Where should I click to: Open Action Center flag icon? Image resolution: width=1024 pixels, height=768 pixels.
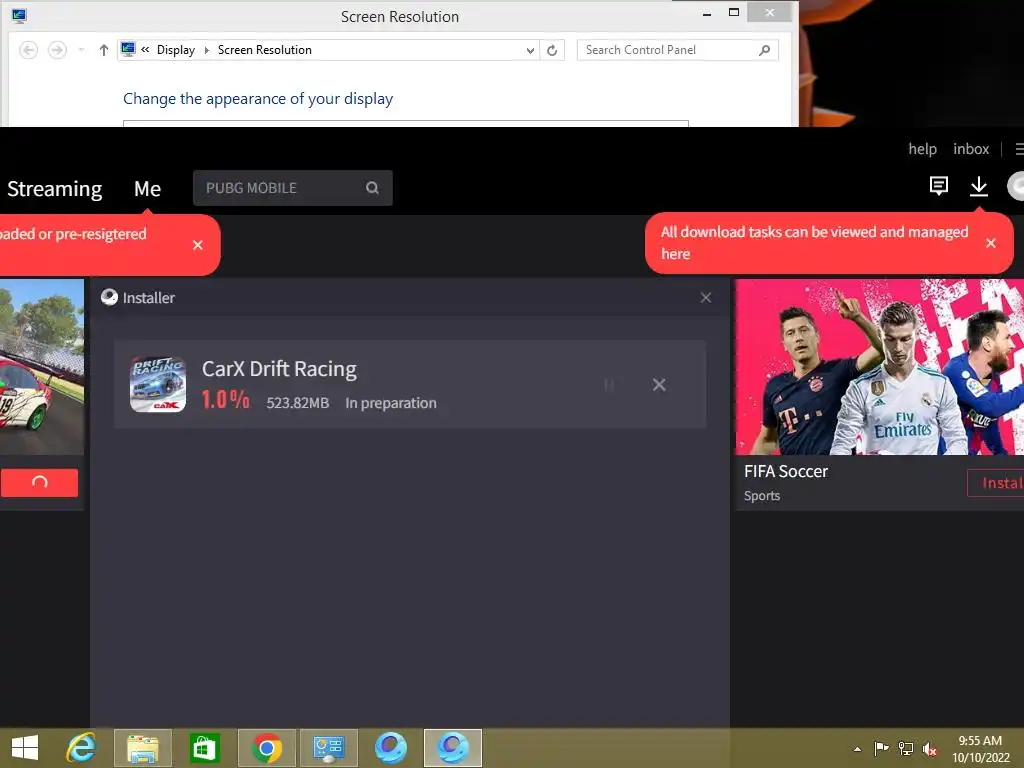pos(881,748)
